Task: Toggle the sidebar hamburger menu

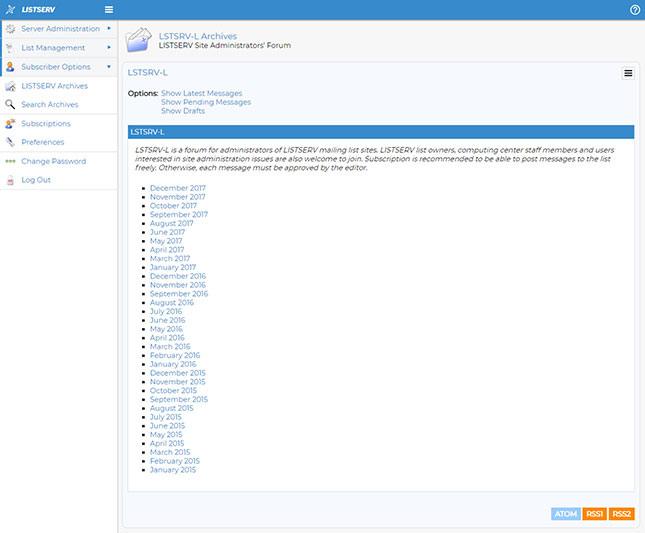Action: [109, 9]
